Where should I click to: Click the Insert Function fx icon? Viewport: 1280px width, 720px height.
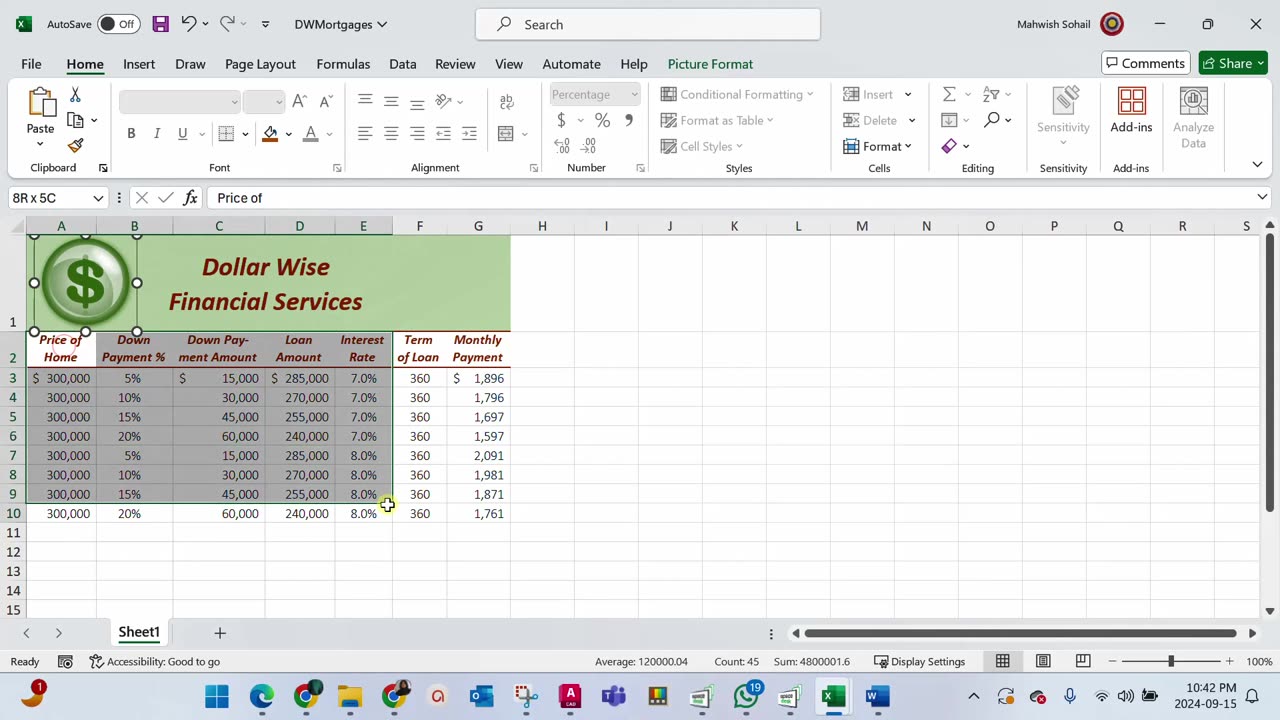point(190,198)
